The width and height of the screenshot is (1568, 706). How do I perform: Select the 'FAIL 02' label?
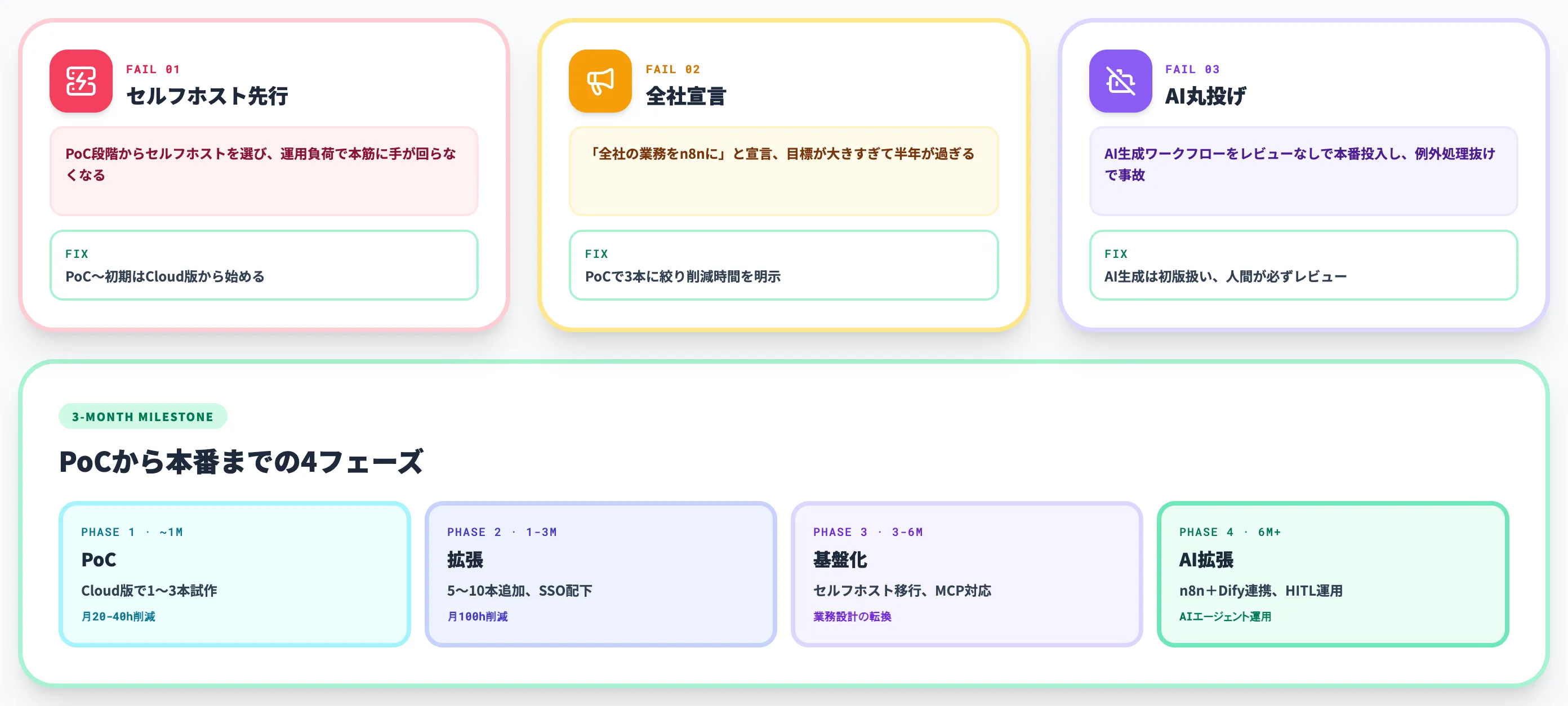(672, 69)
